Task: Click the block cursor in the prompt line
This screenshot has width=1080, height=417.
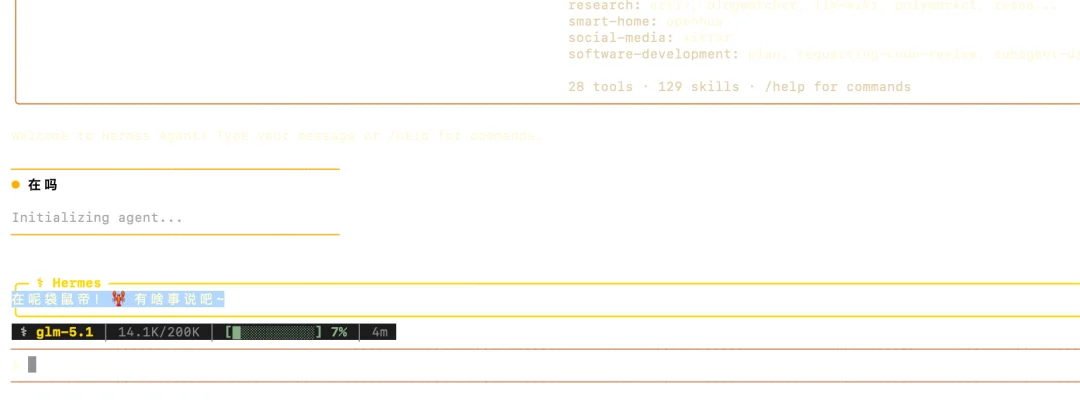Action: point(32,364)
